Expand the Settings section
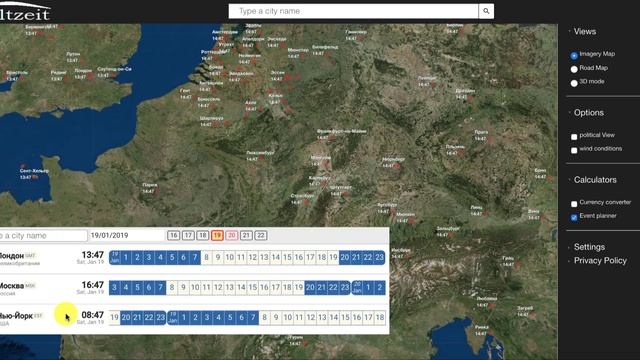Screen dimensions: 640x360 (589, 247)
